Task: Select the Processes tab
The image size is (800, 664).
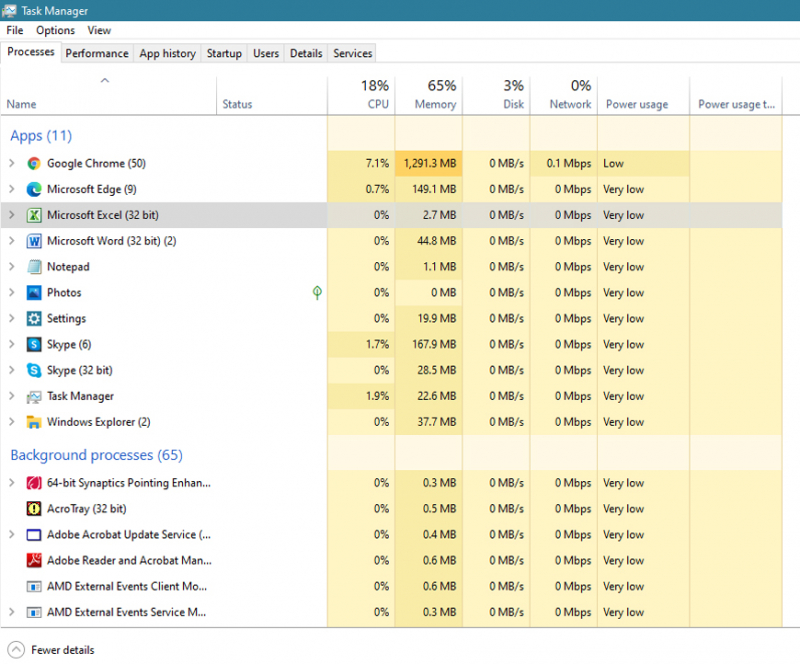Action: [31, 52]
